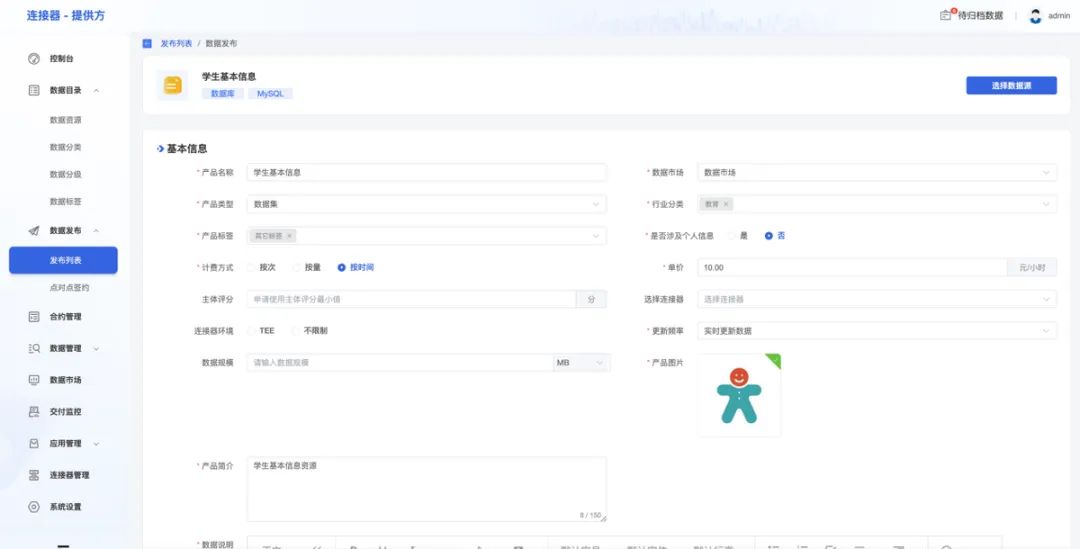Go to 数据资源 menu item

(66, 120)
